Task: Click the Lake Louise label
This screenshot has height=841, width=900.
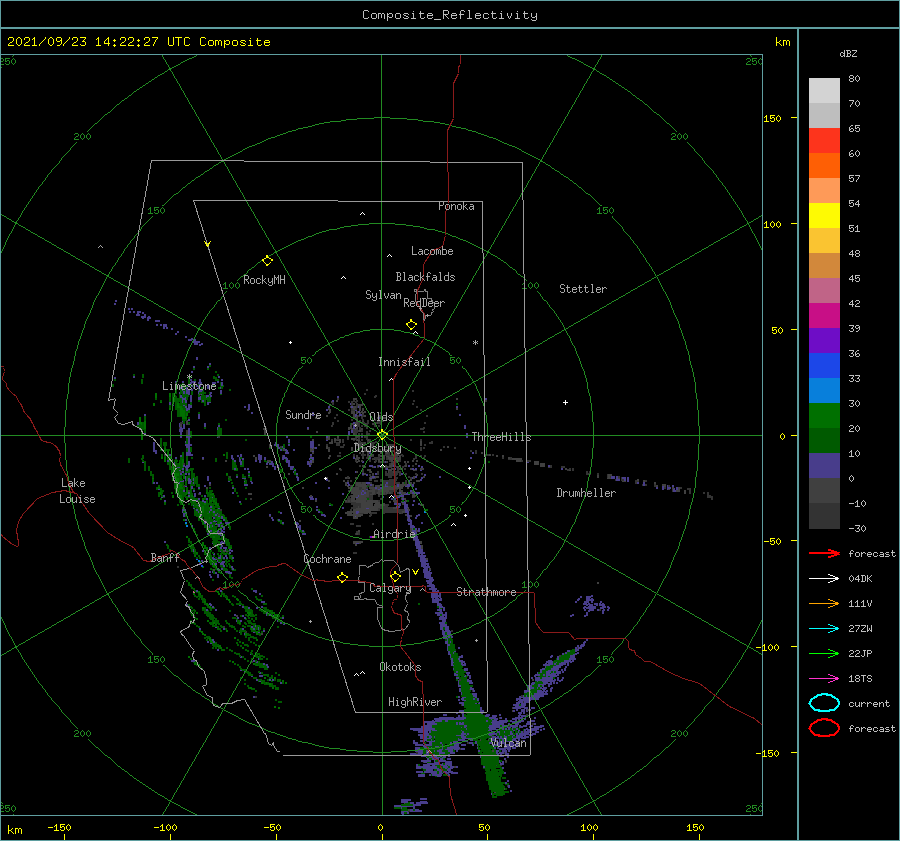Action: click(x=77, y=491)
